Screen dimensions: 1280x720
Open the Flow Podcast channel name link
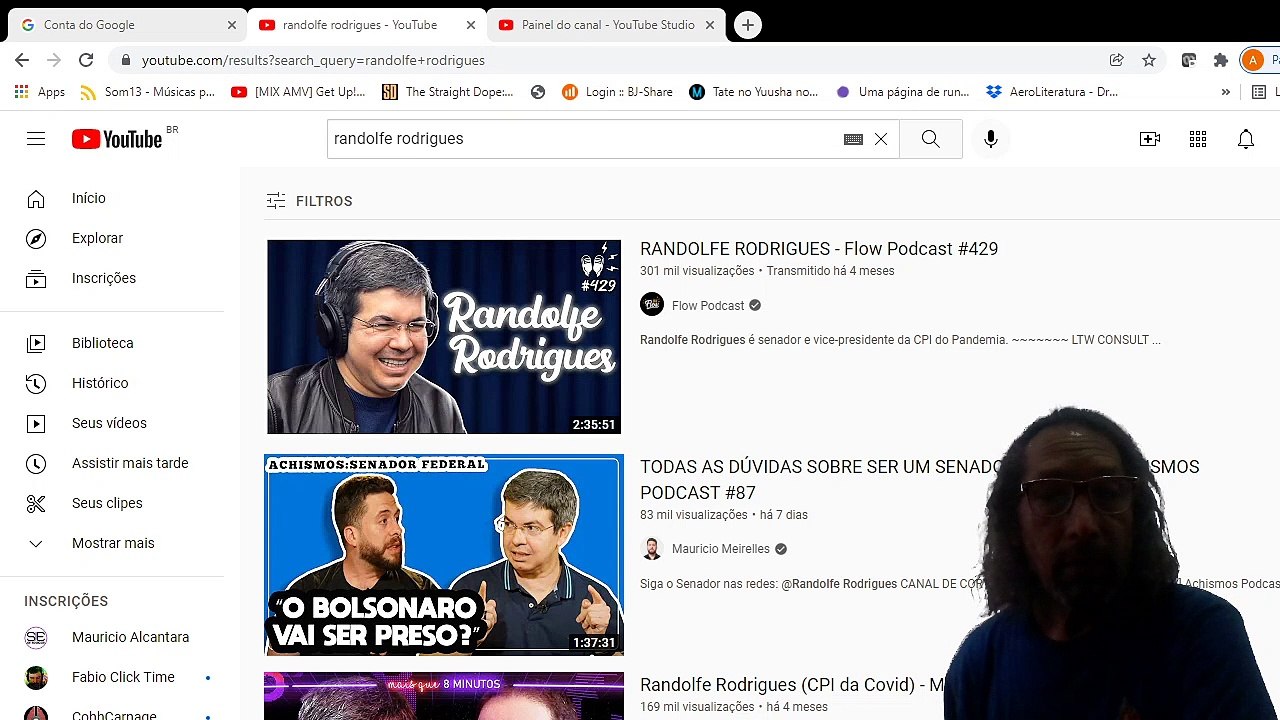point(708,306)
